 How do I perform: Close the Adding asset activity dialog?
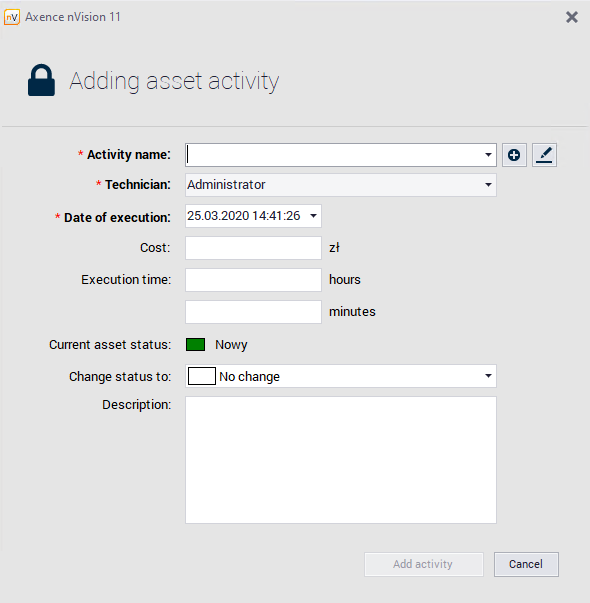tap(572, 17)
